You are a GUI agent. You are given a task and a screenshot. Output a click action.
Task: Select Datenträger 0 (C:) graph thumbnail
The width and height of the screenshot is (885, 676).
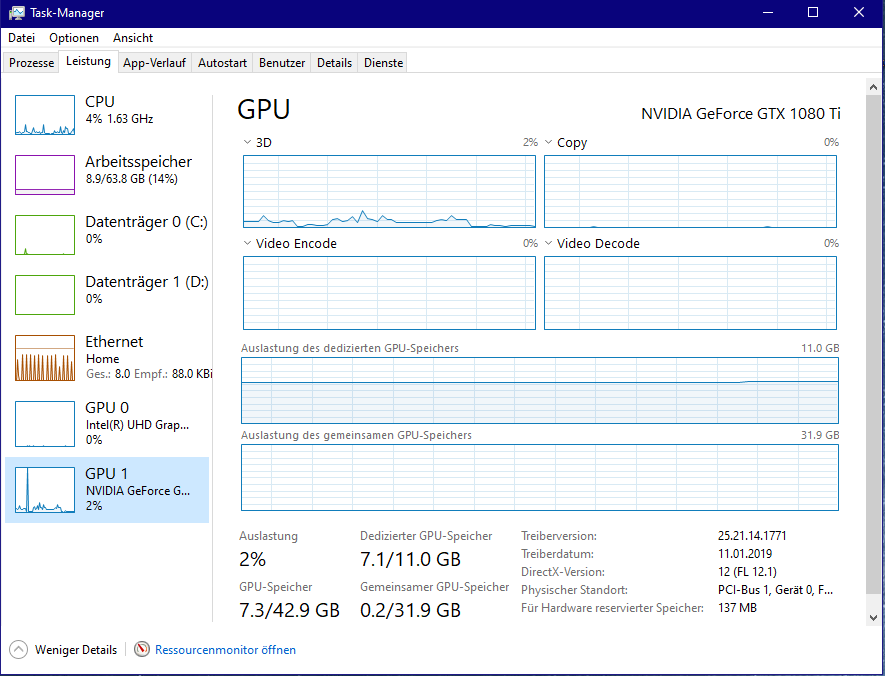pyautogui.click(x=45, y=235)
